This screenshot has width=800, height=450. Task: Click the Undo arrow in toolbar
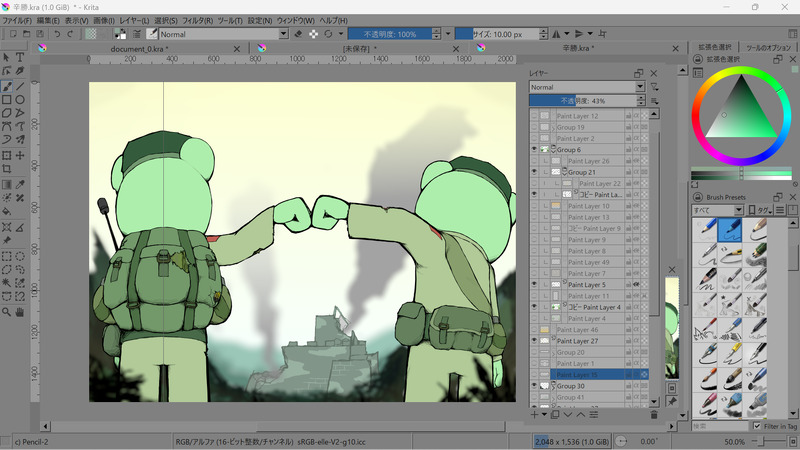click(57, 34)
